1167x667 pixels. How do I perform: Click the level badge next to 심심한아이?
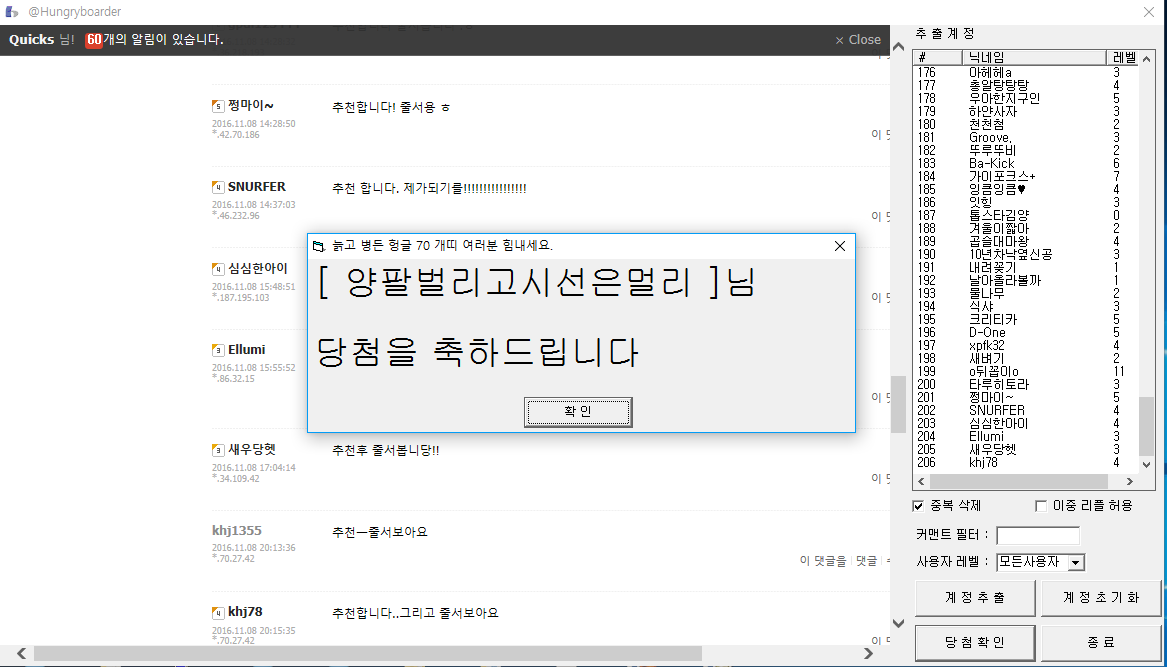pos(218,268)
